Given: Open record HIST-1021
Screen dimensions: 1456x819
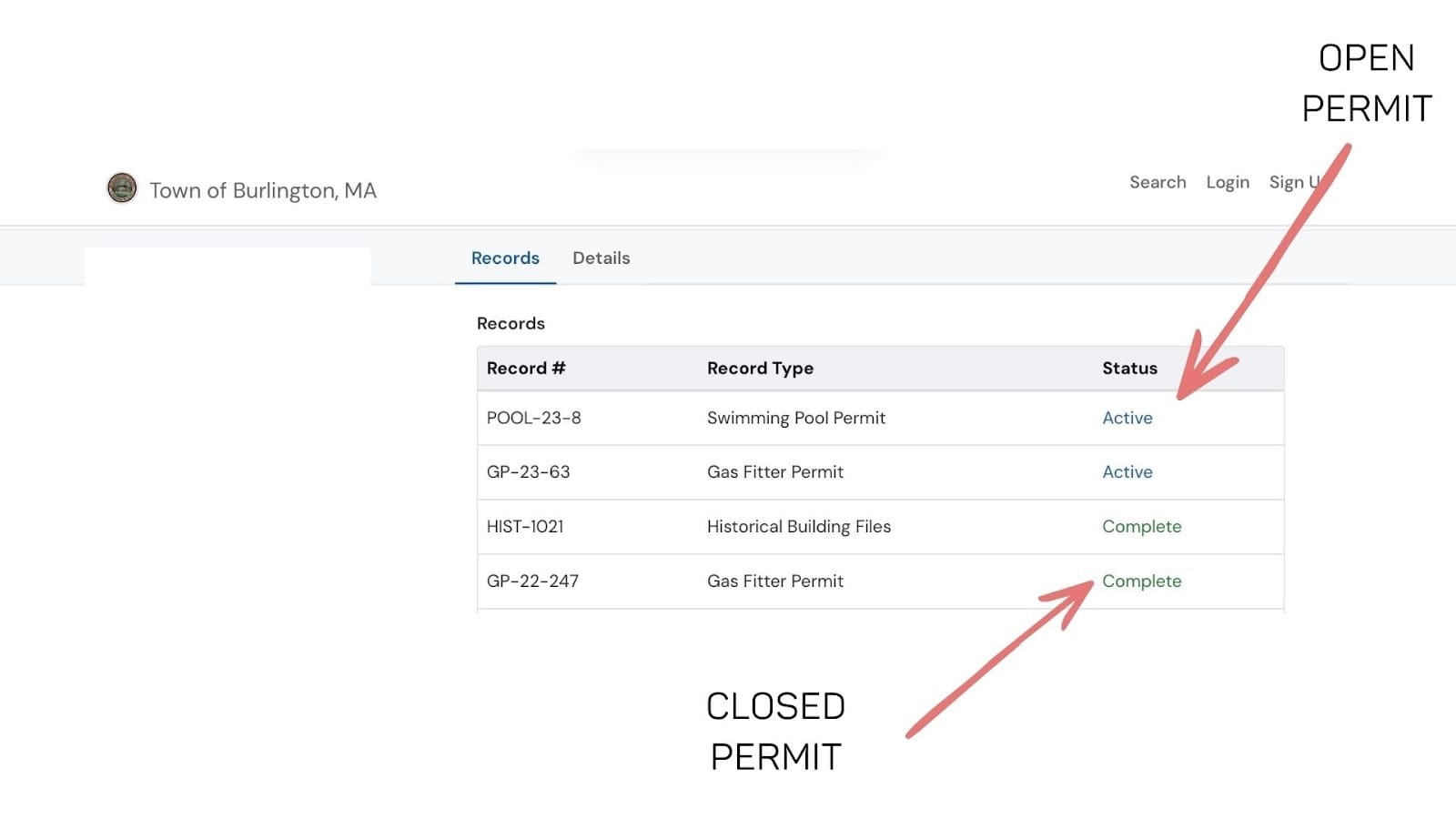Looking at the screenshot, I should click(525, 527).
